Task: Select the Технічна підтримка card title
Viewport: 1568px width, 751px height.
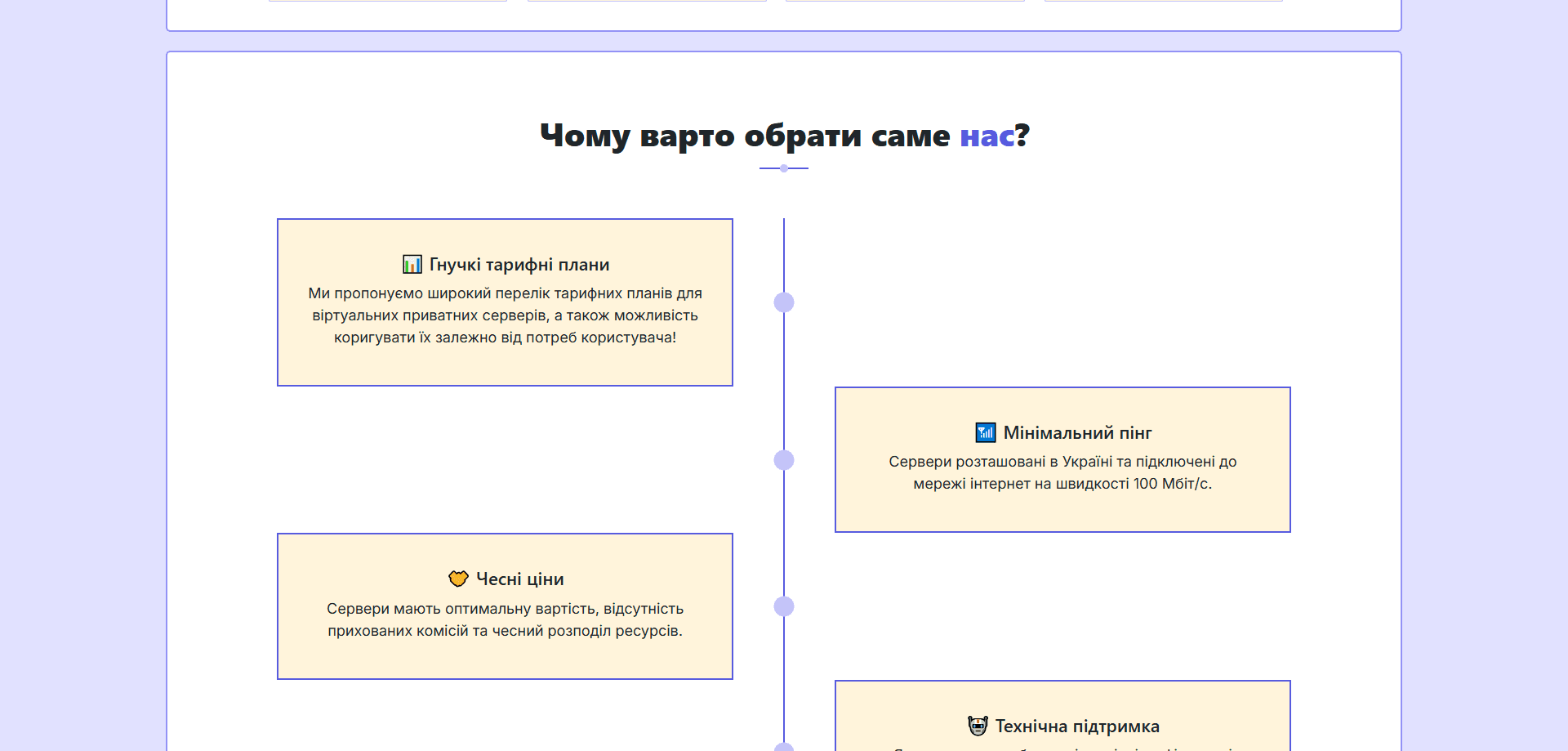Action: 1077,726
